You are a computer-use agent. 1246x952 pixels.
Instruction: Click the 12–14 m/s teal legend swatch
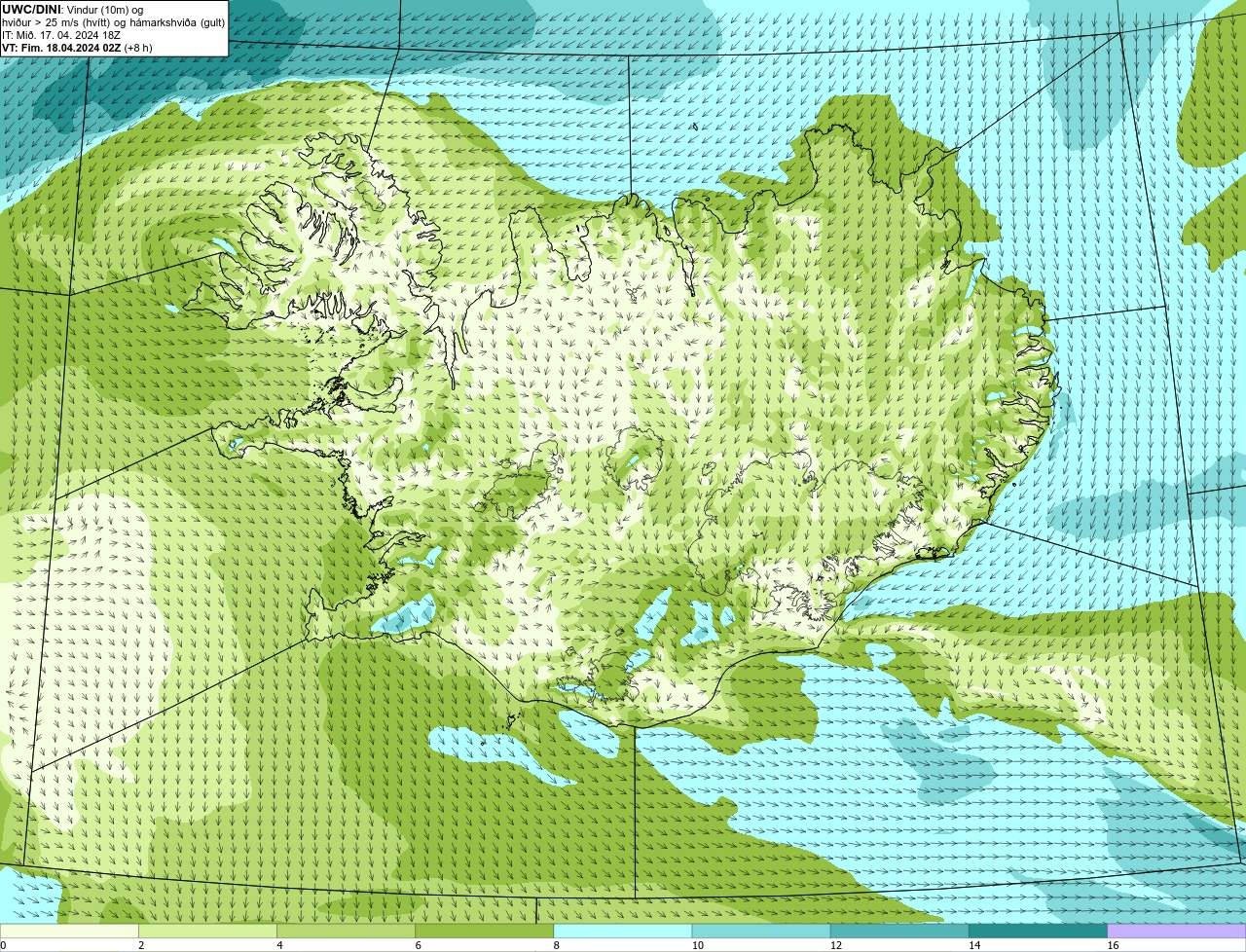899,931
